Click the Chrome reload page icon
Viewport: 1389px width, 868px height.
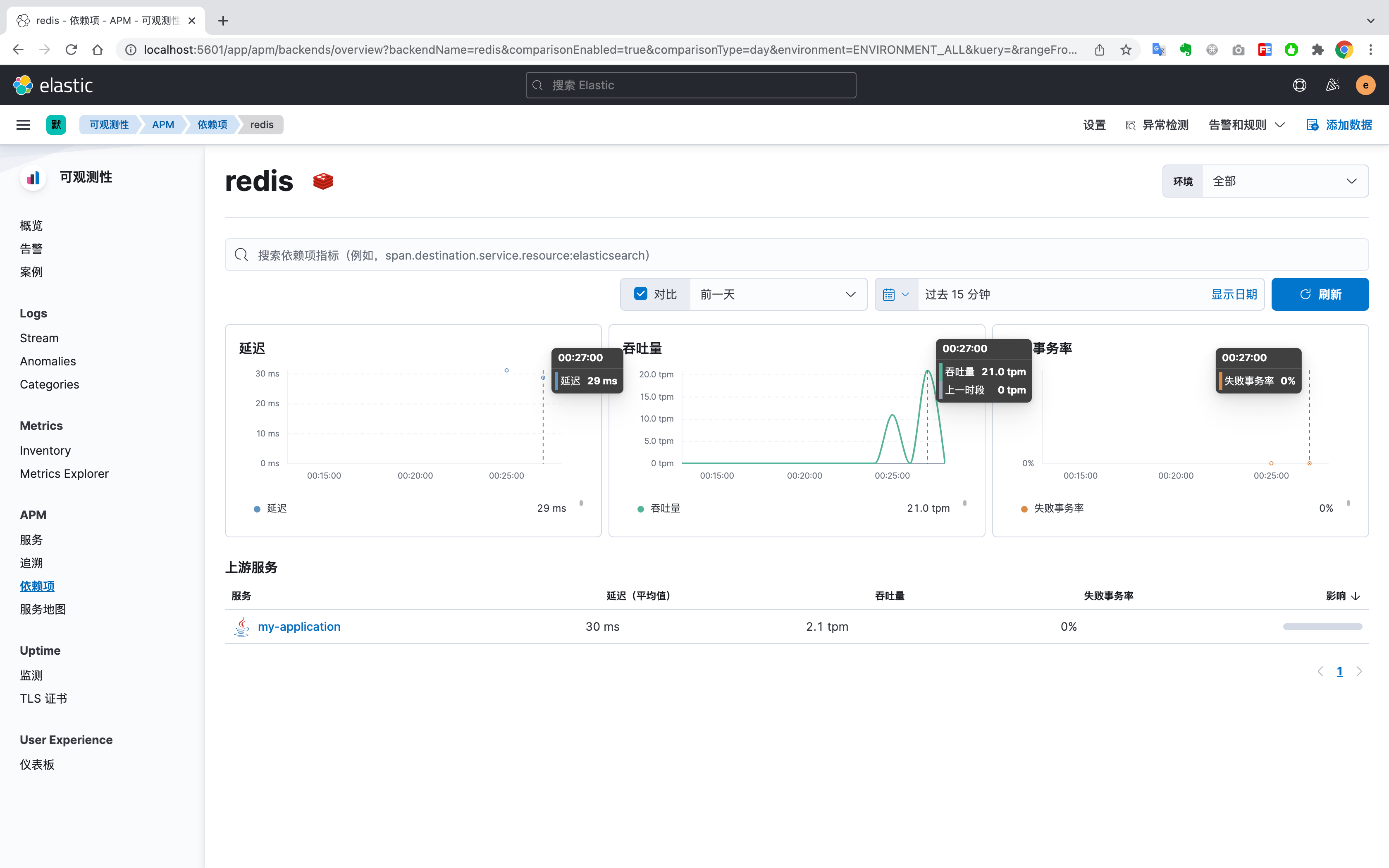[x=71, y=50]
